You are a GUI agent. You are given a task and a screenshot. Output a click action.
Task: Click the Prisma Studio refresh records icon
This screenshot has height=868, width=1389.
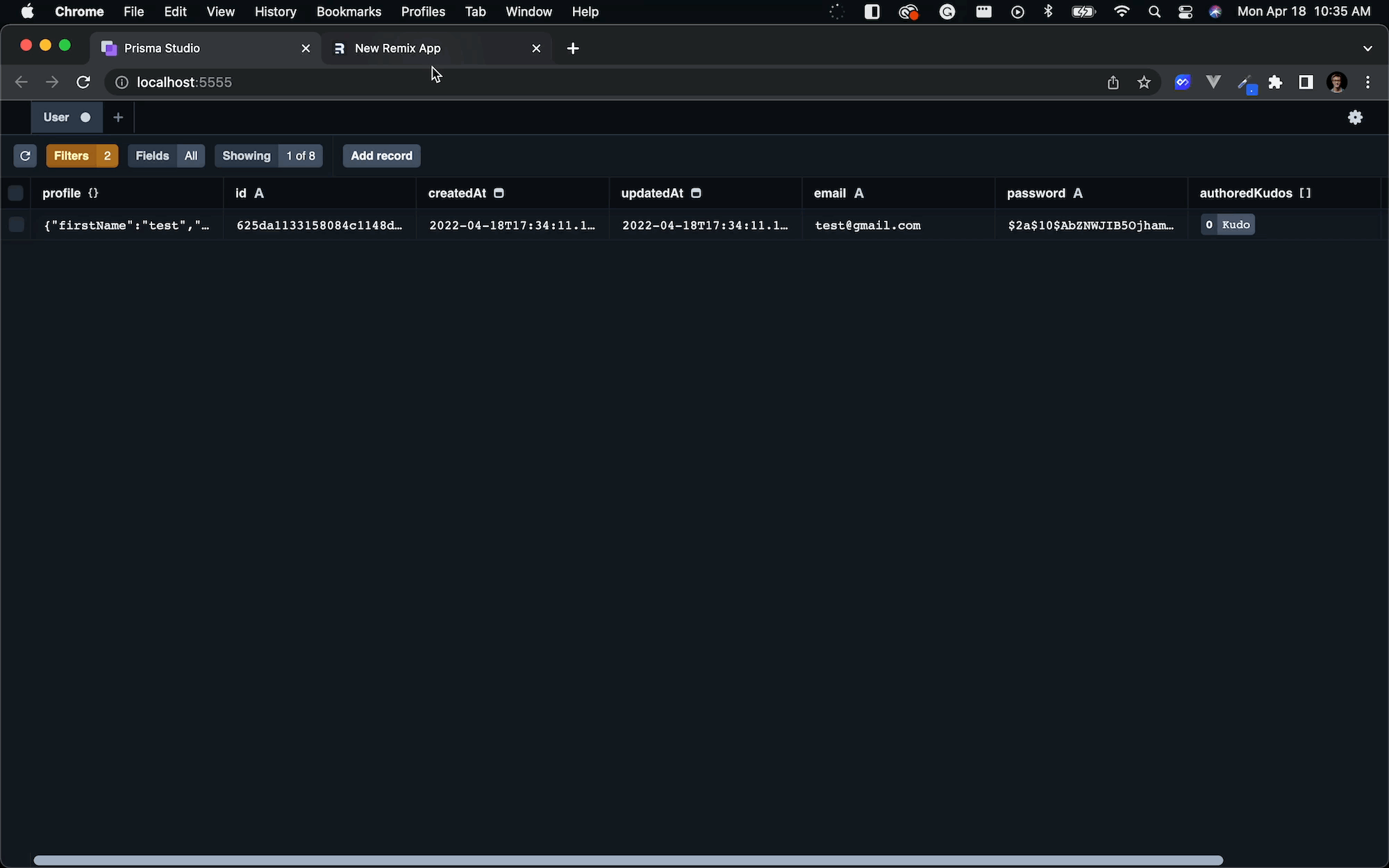coord(25,156)
